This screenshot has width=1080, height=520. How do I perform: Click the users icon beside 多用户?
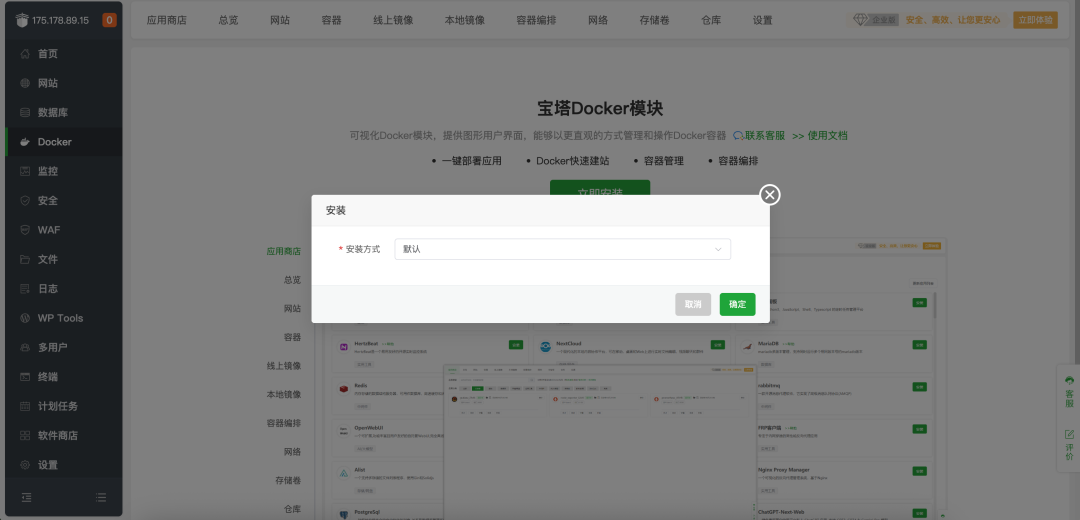(25, 347)
